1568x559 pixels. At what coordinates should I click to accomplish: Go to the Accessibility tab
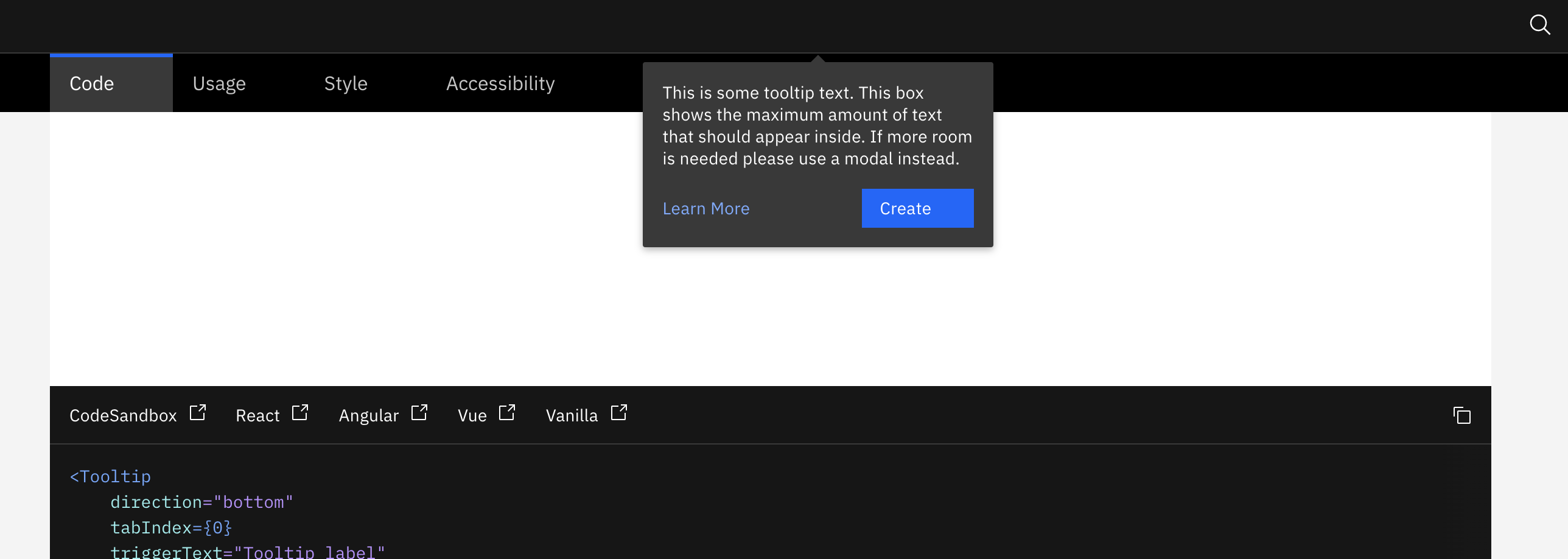(500, 83)
